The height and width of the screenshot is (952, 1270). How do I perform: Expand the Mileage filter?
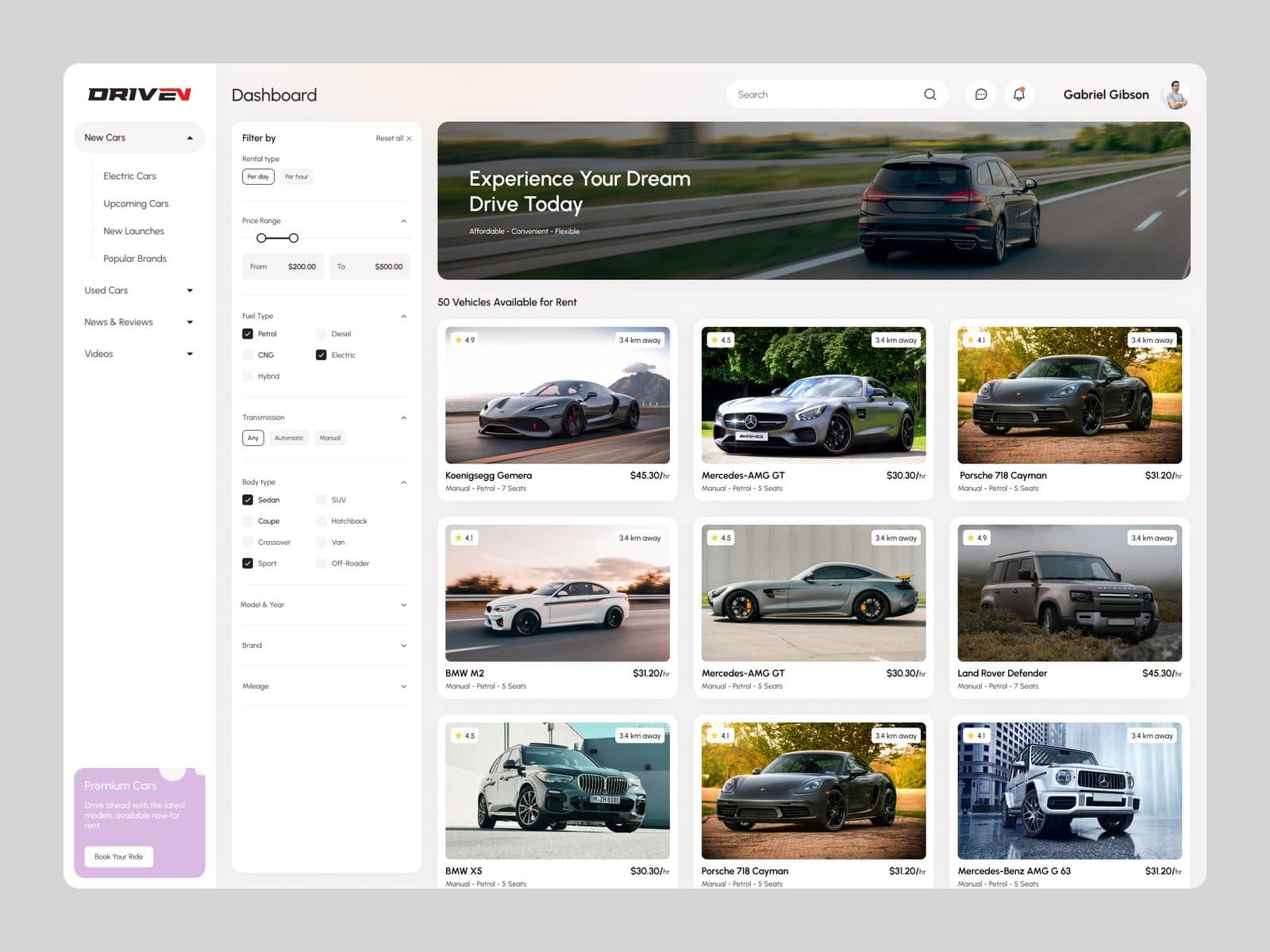[x=325, y=686]
